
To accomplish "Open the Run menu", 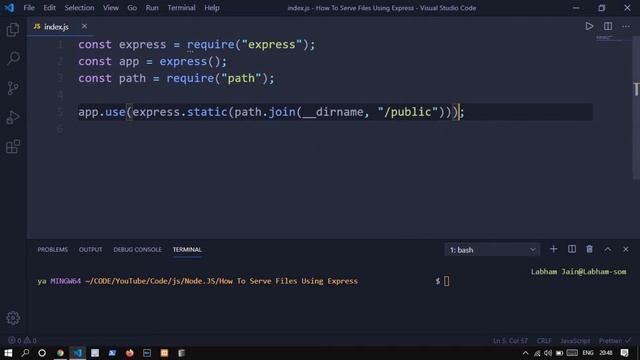I will tap(152, 8).
